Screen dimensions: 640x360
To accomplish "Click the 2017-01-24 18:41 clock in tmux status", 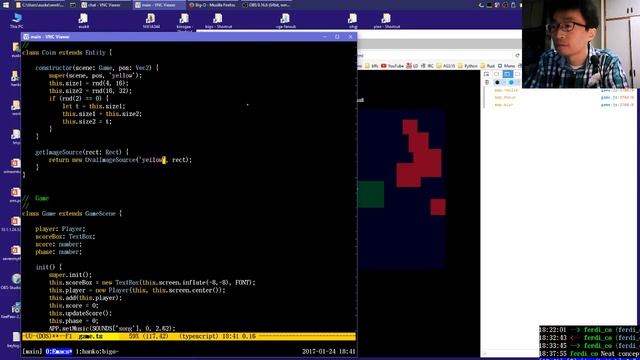I will click(329, 351).
